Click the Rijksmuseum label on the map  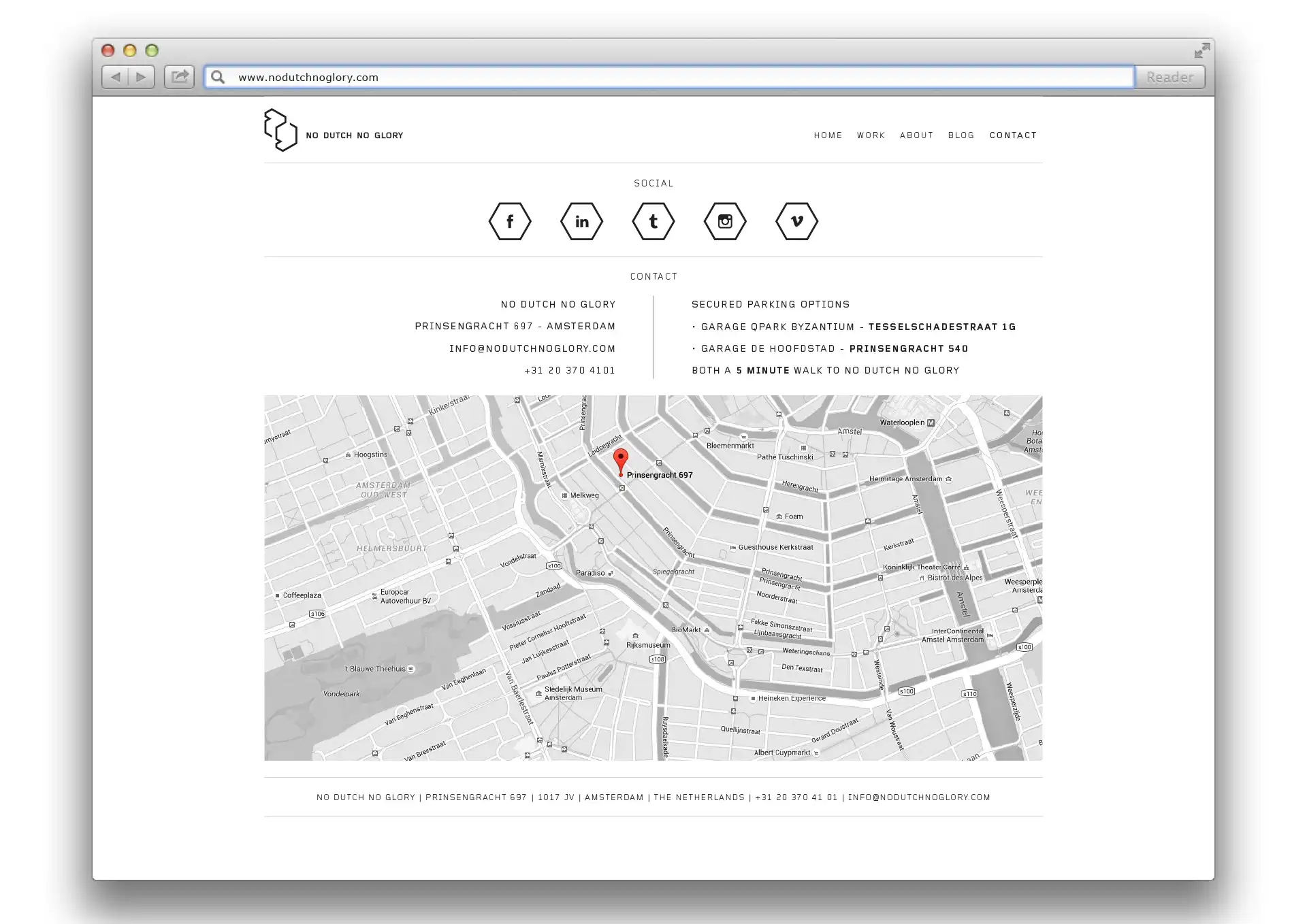click(648, 645)
